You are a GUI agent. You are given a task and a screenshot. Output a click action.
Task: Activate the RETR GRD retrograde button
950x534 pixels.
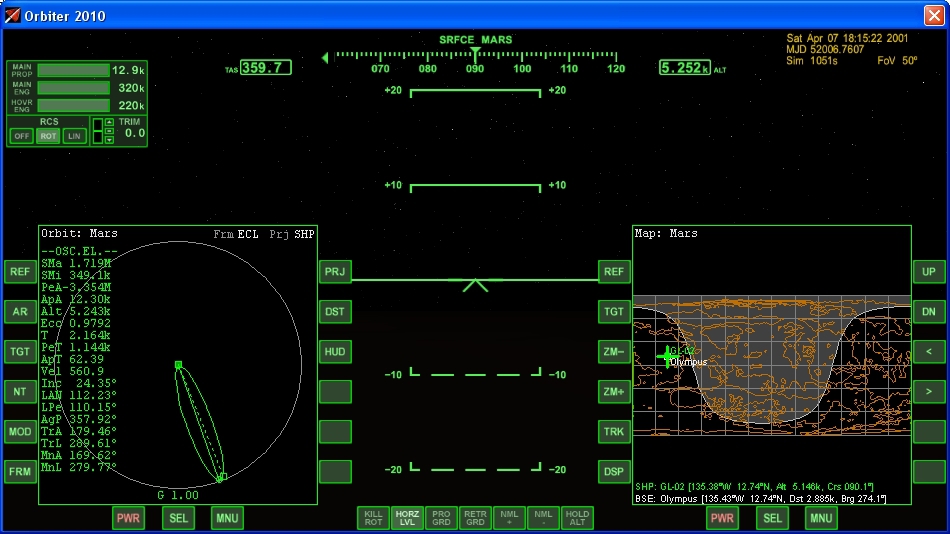[x=475, y=518]
